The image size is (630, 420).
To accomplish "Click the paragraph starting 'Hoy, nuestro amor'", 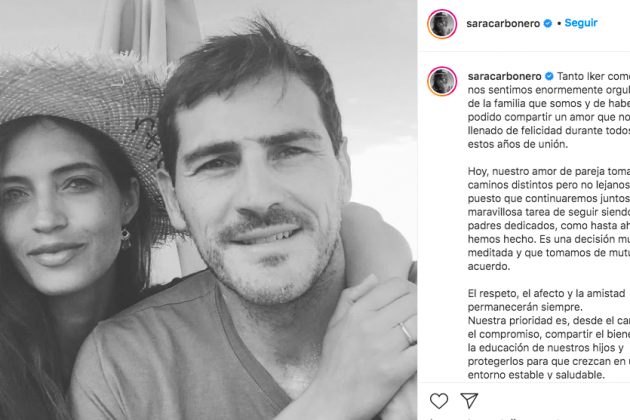I will click(x=549, y=219).
